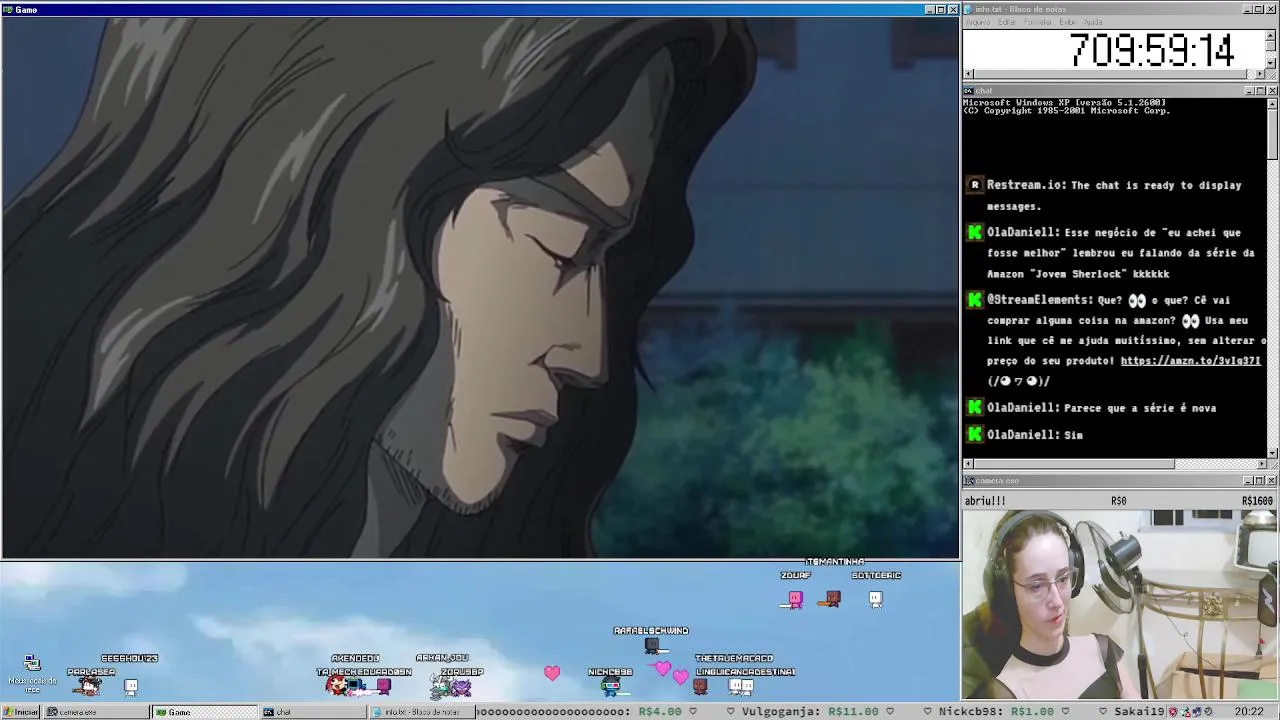
Task: Click the camera.exe title bar icon
Action: [x=968, y=481]
